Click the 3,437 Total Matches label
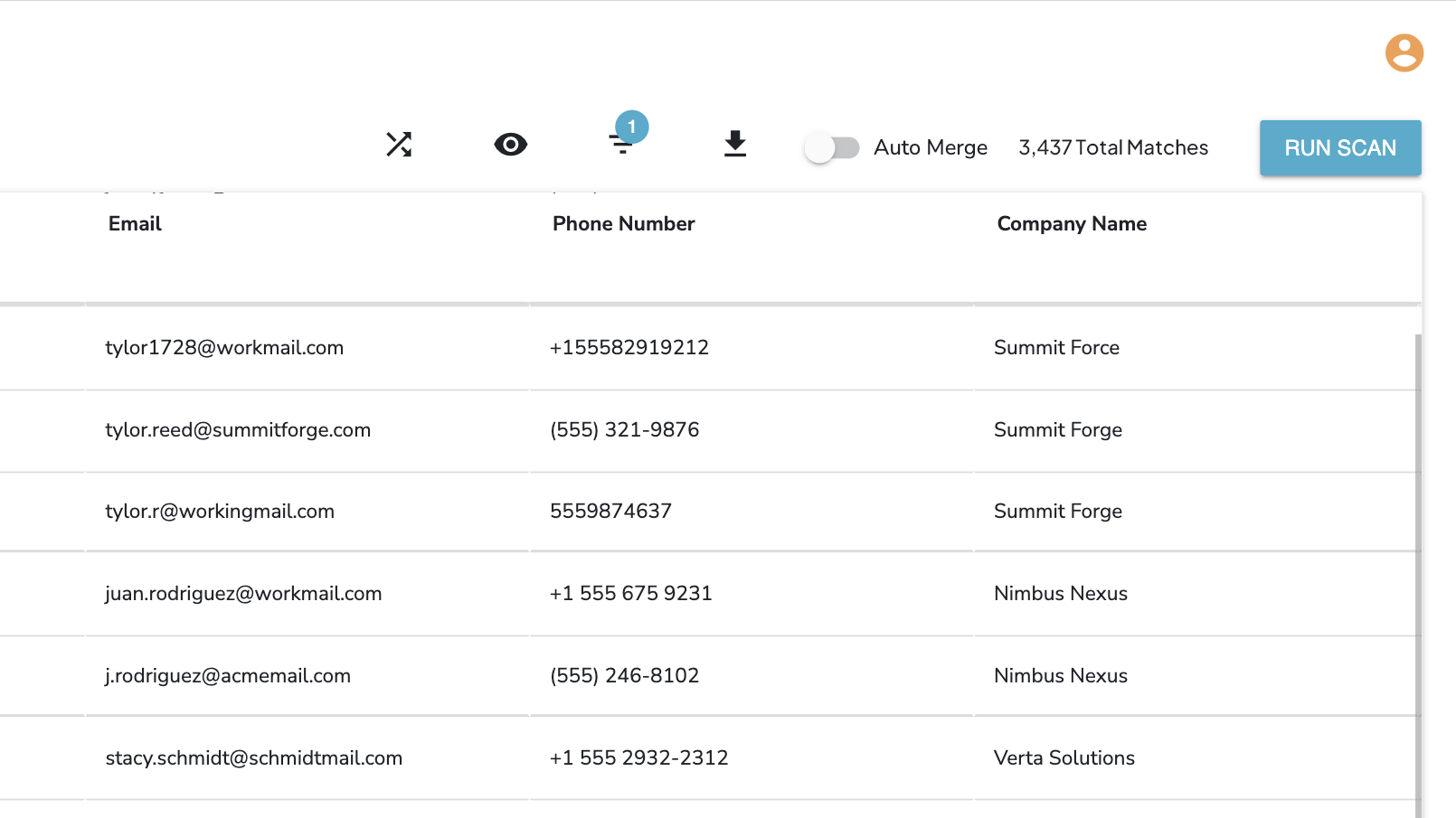This screenshot has height=818, width=1456. [x=1113, y=147]
